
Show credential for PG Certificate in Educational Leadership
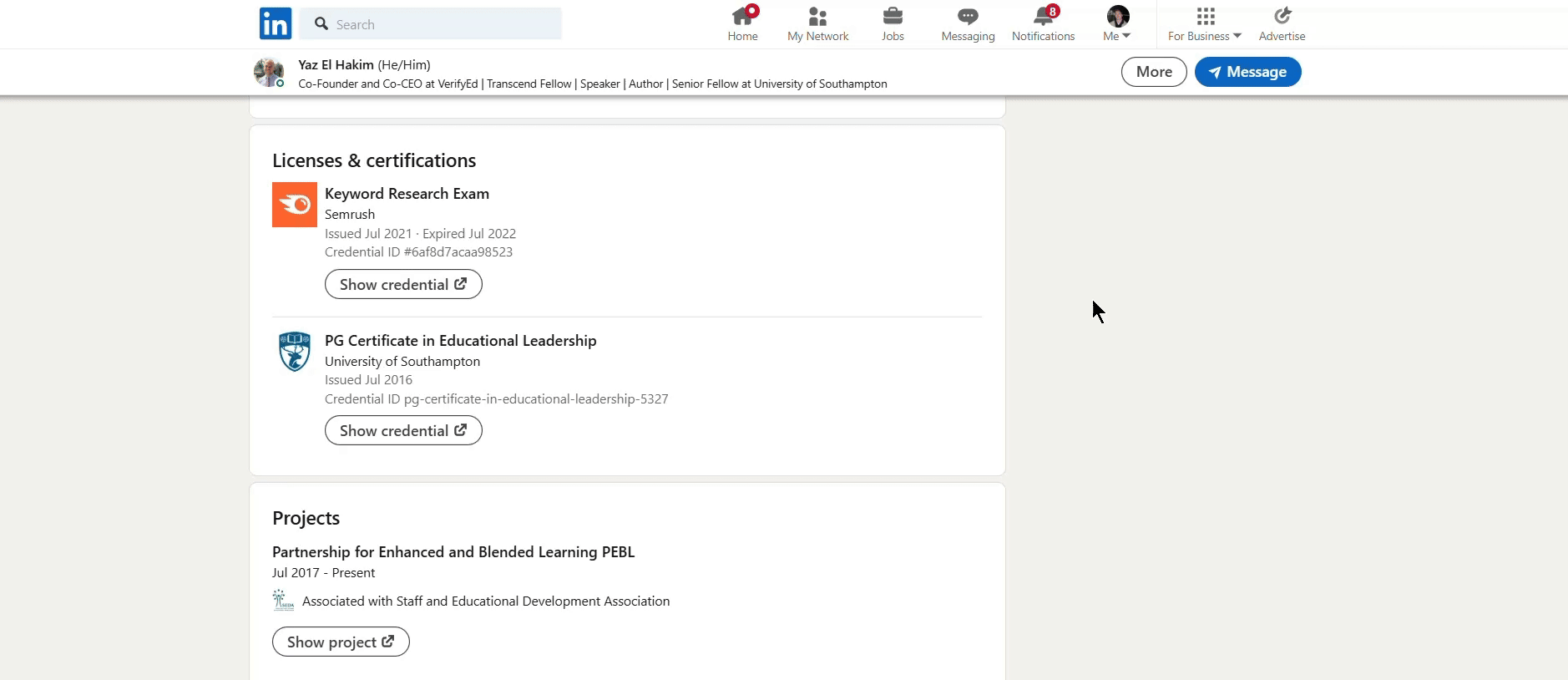point(403,430)
